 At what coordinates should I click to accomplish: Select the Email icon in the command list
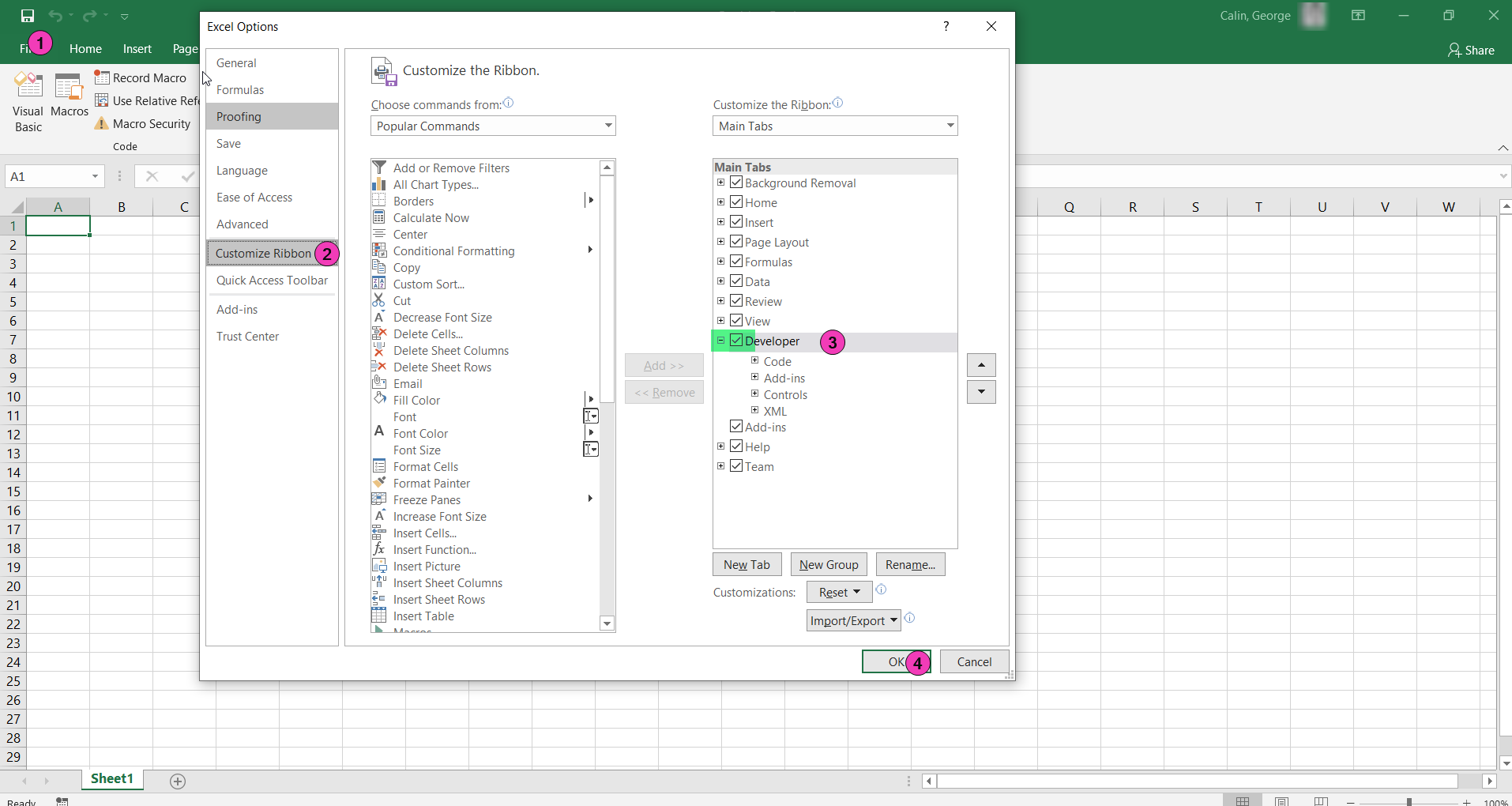pyautogui.click(x=379, y=383)
